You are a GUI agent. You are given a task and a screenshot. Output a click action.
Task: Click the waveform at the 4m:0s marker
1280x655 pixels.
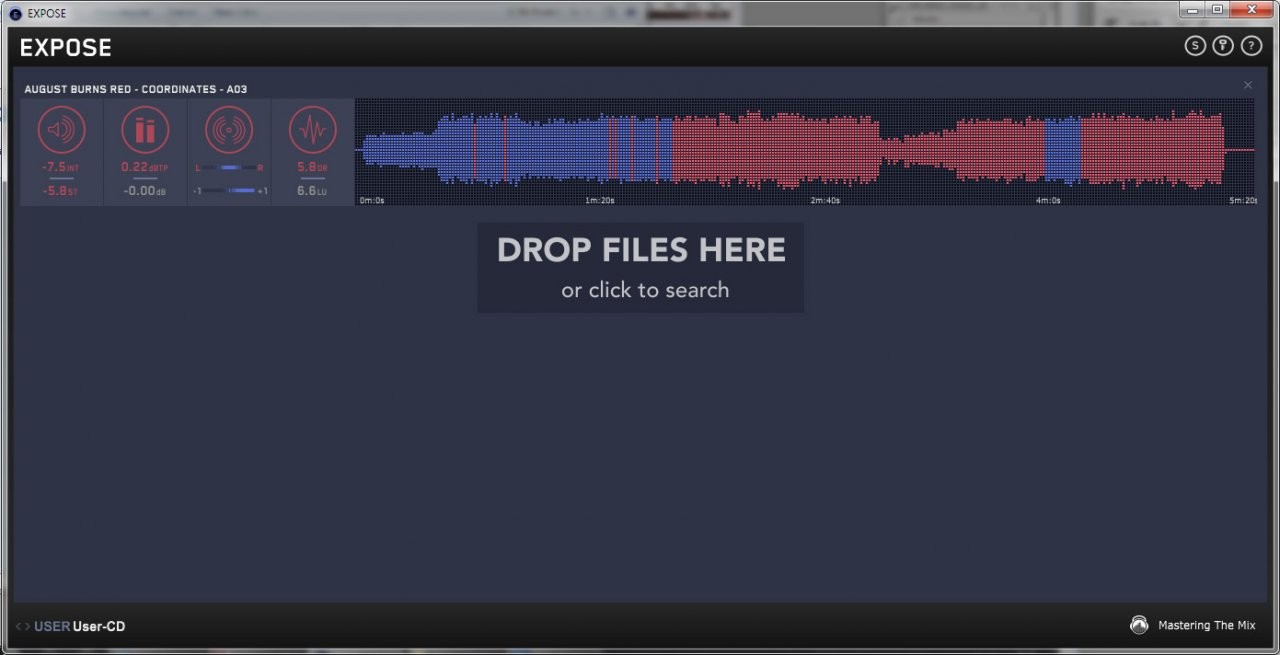point(1048,200)
